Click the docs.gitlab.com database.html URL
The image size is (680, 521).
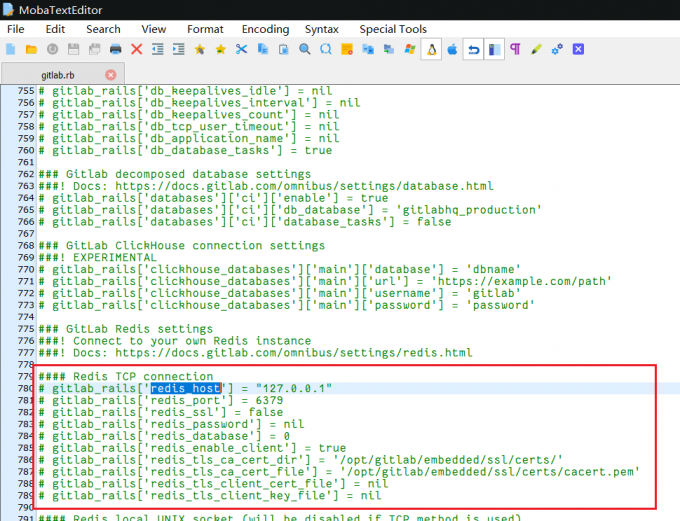click(304, 186)
